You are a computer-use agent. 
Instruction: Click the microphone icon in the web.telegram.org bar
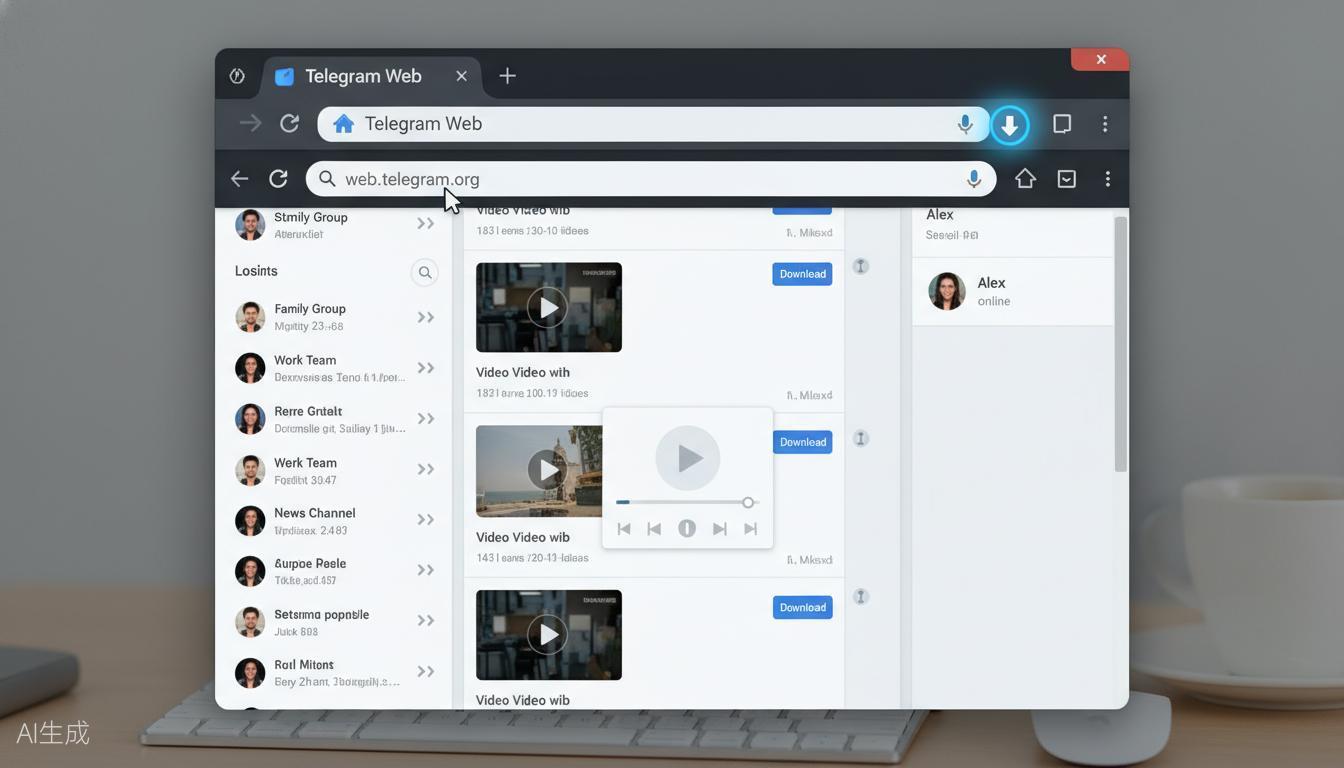point(974,179)
